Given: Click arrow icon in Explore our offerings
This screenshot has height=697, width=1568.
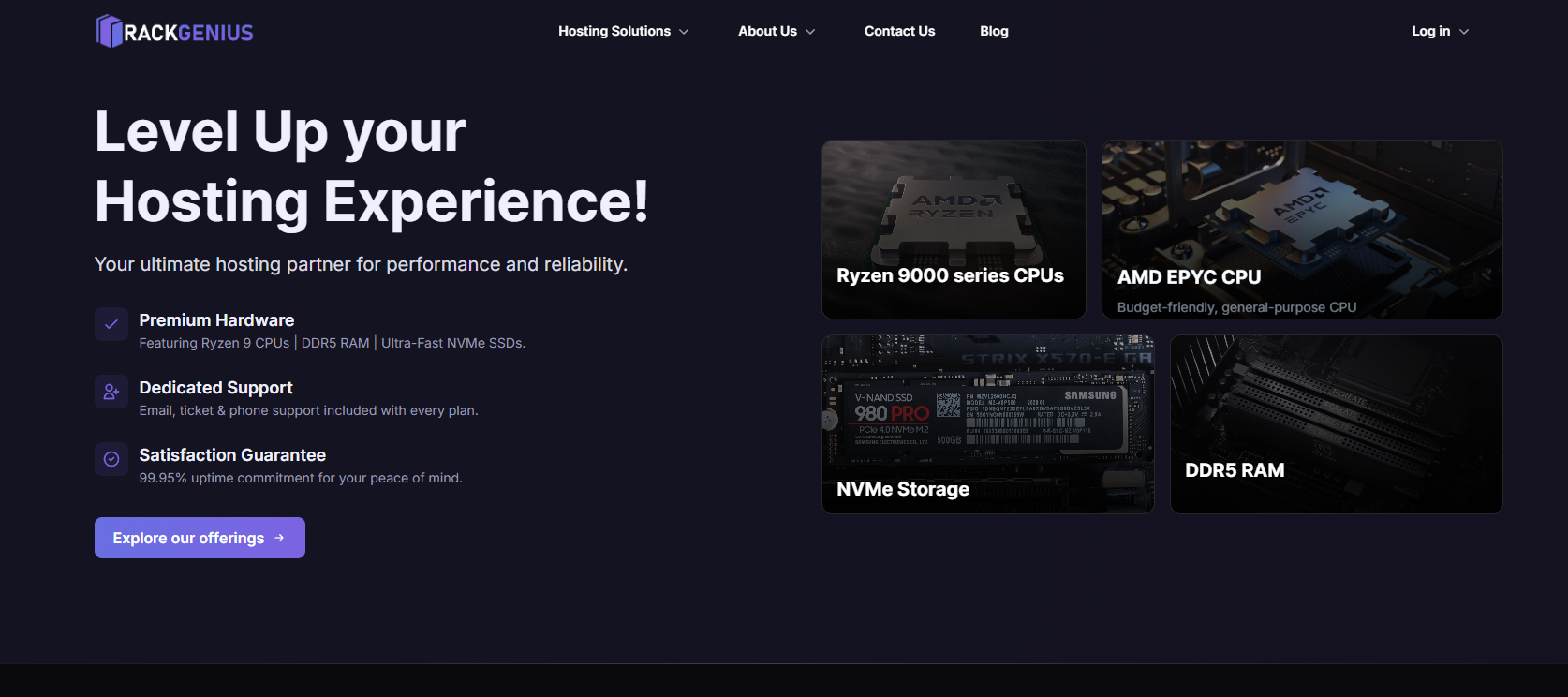Looking at the screenshot, I should click(x=279, y=538).
